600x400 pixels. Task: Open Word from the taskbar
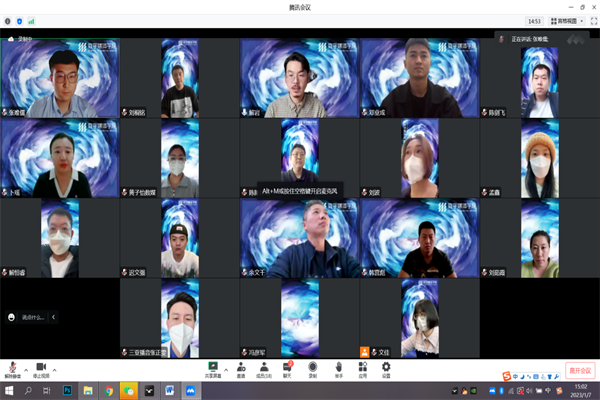coord(170,391)
